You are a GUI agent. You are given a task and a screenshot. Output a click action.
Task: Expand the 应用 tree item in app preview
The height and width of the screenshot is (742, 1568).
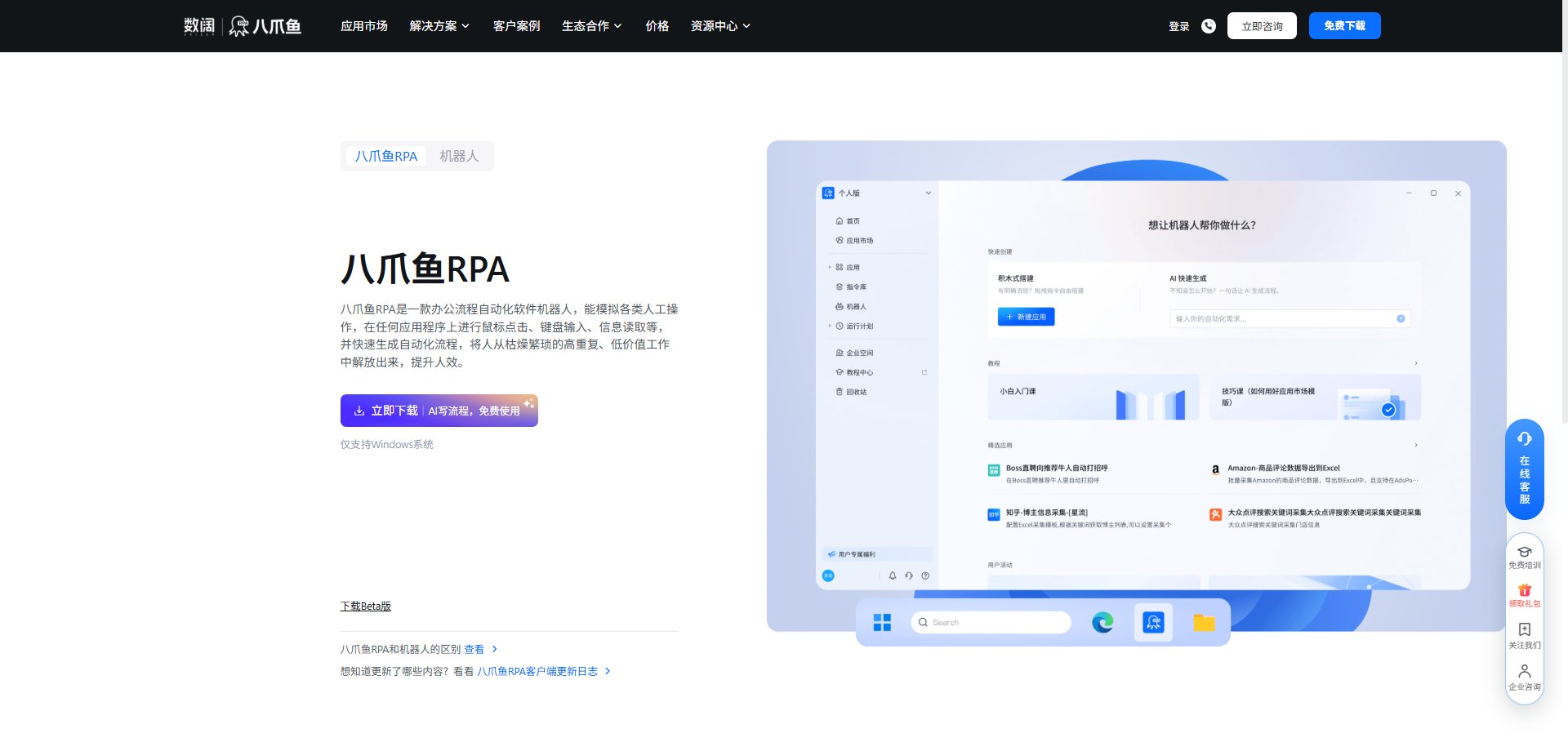pos(830,268)
